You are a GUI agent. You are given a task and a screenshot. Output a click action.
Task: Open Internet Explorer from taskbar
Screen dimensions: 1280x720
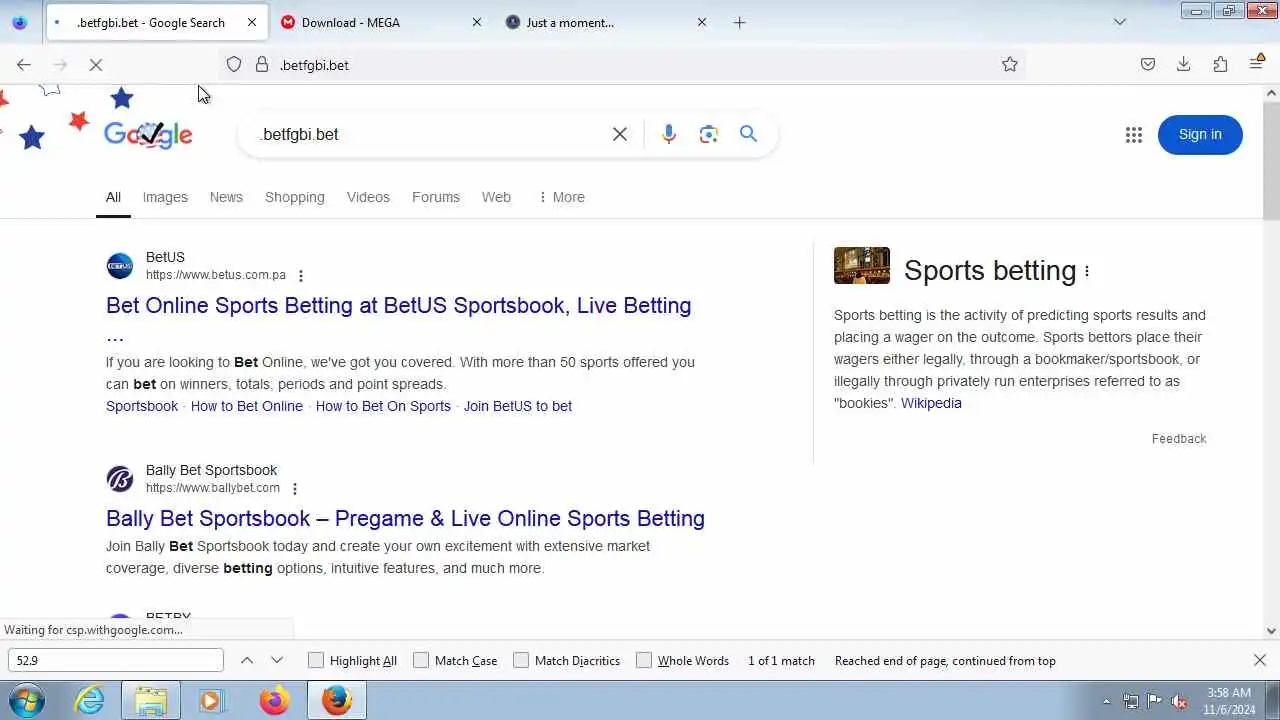click(90, 701)
